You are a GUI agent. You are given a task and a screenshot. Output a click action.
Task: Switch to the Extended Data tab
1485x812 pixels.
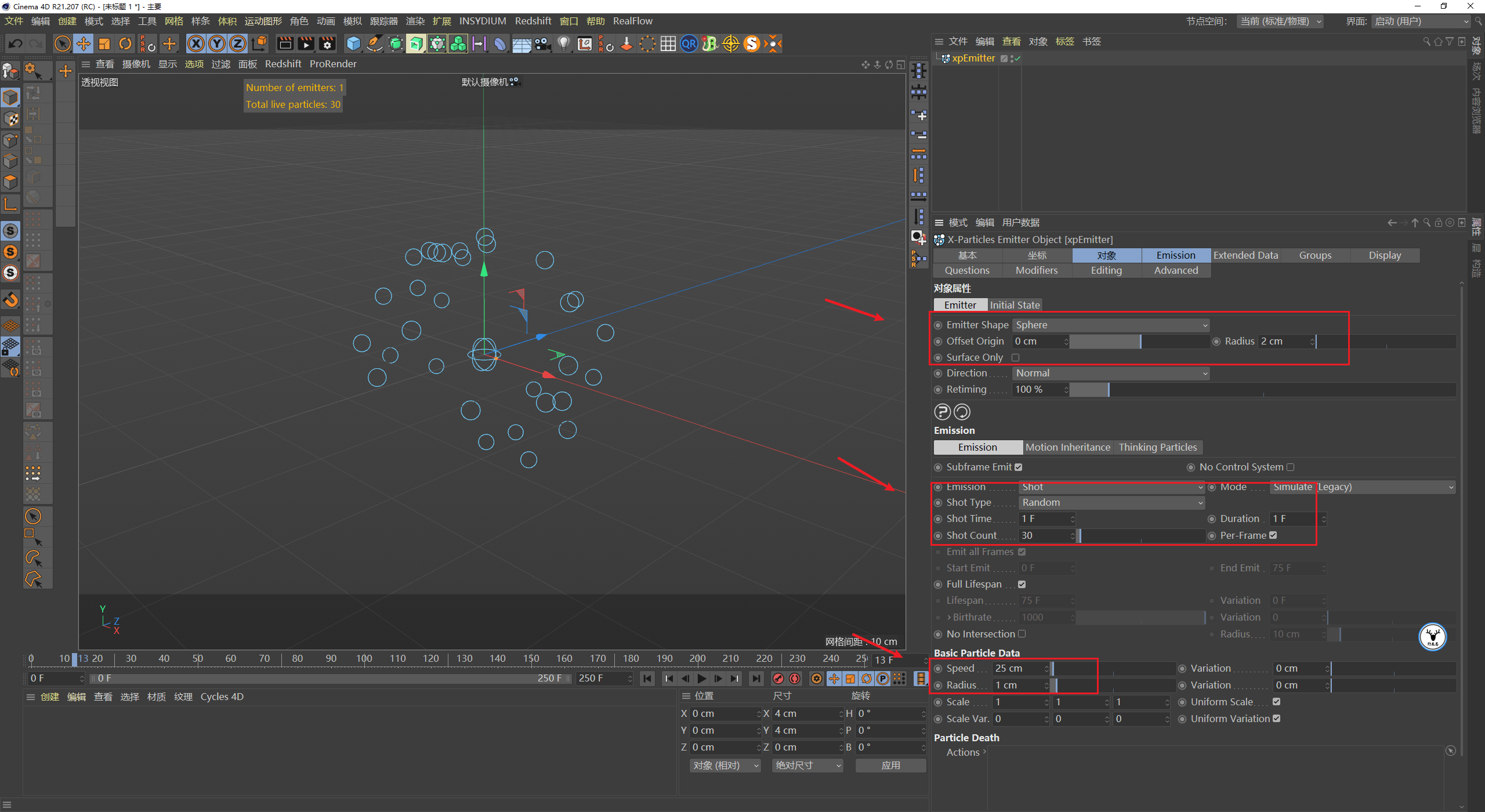pos(1245,255)
